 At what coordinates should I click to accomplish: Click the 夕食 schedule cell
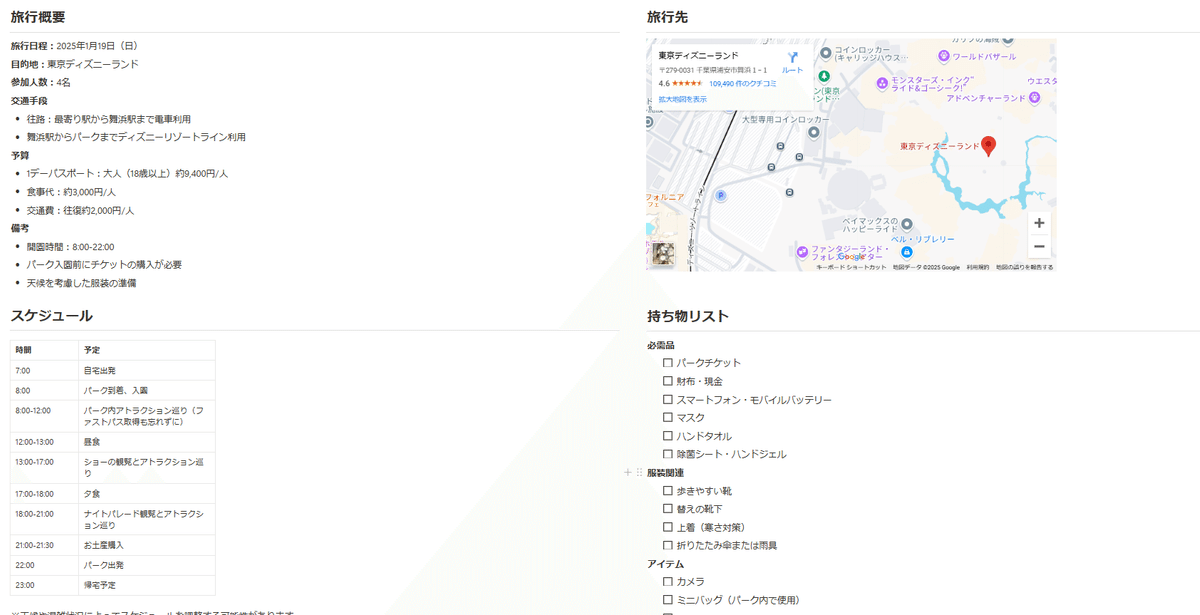[147, 494]
